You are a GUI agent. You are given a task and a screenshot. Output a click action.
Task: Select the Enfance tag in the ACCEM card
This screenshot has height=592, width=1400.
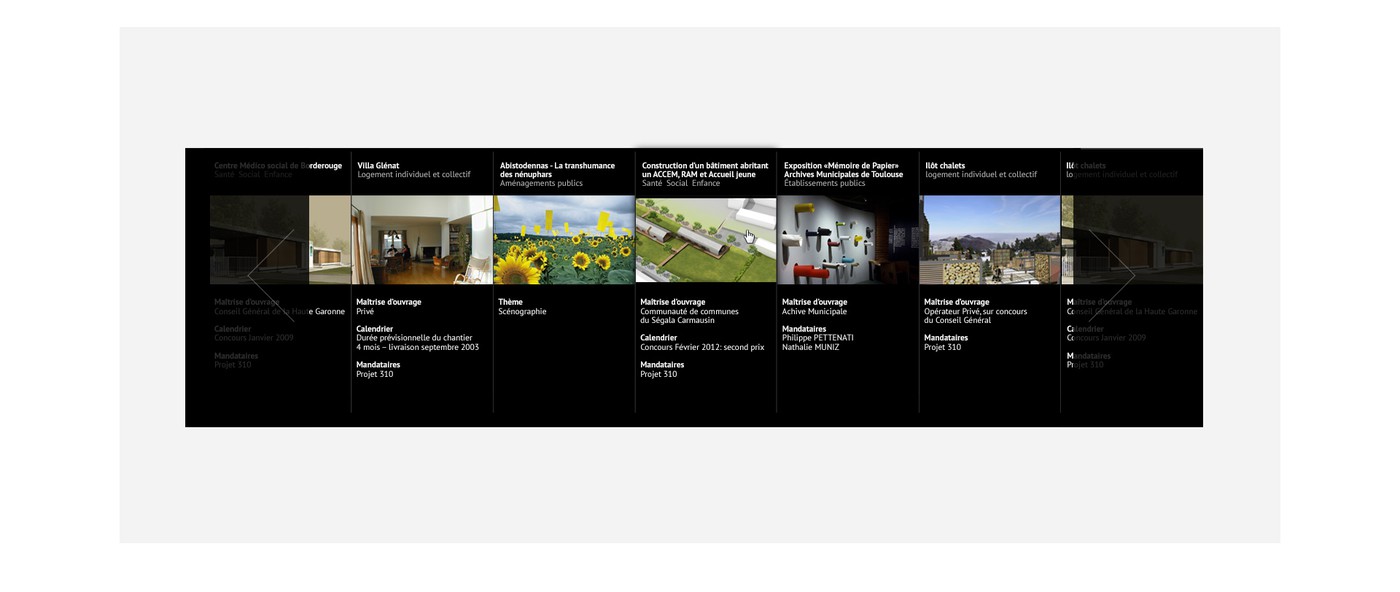click(x=706, y=184)
